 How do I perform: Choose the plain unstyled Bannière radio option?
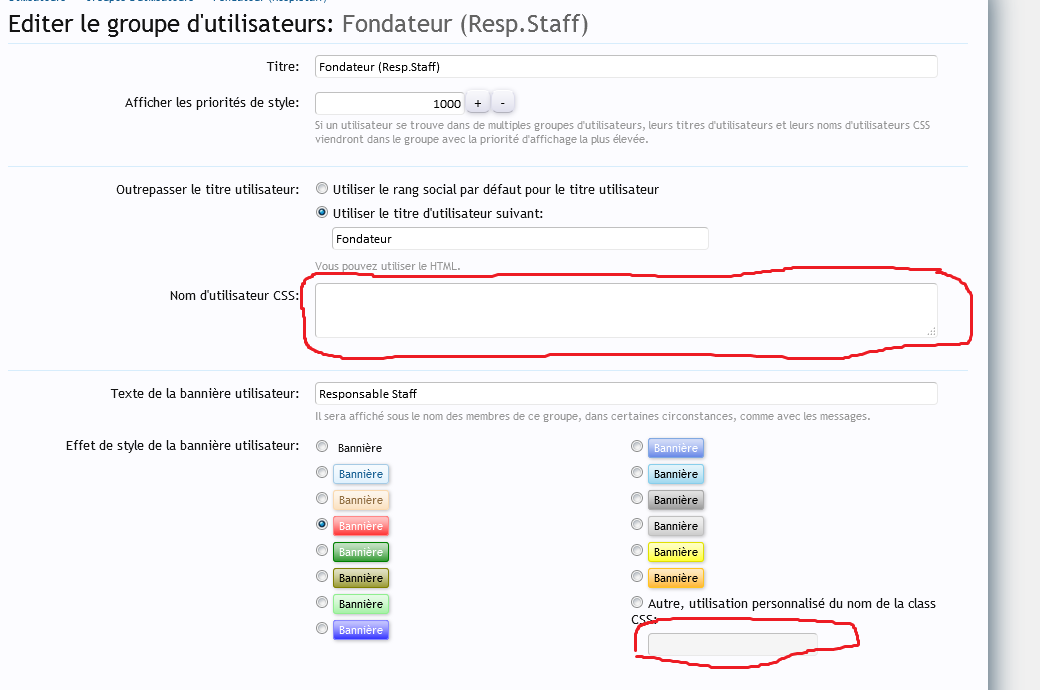point(322,447)
